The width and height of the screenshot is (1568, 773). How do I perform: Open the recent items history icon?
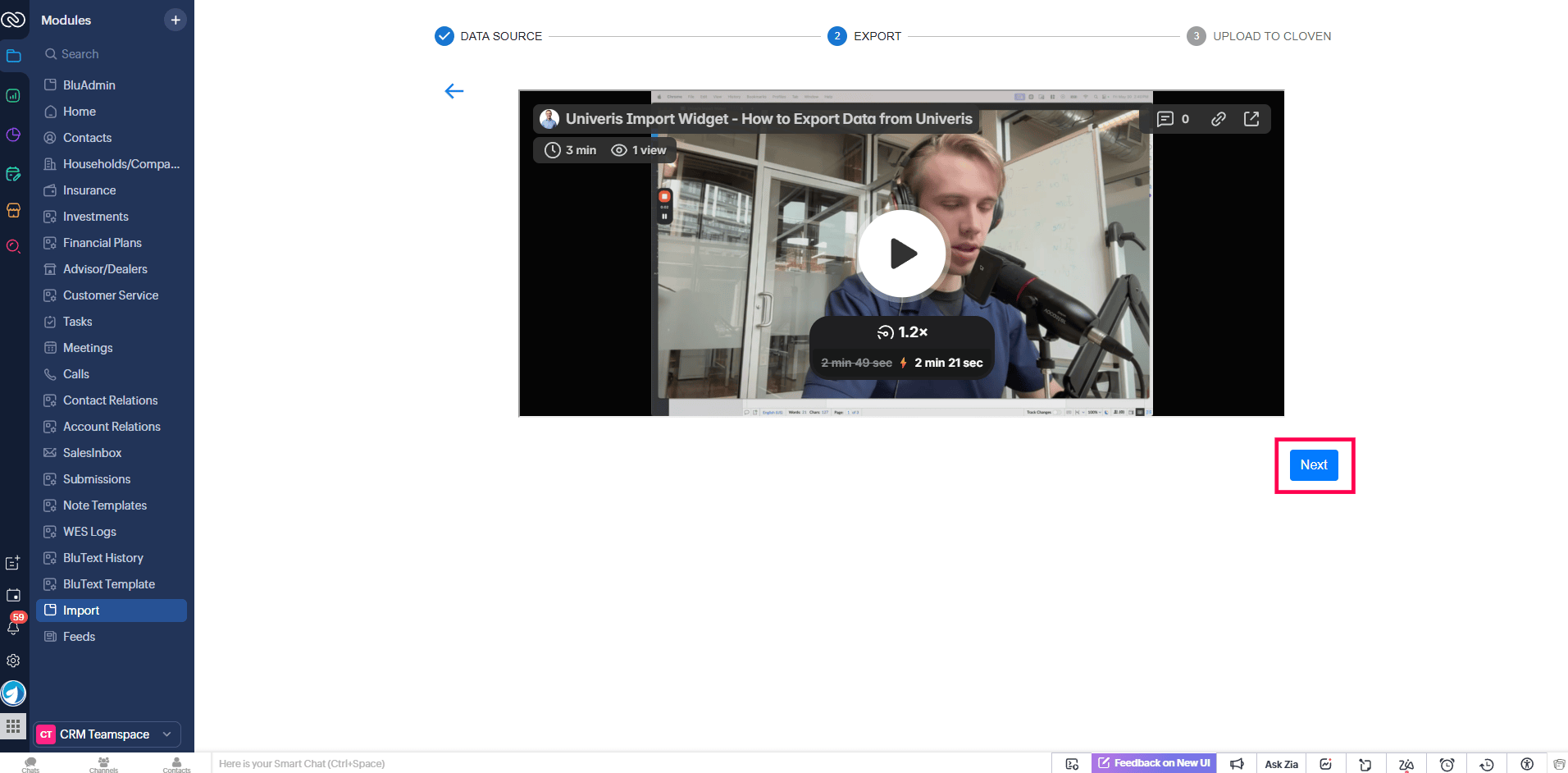click(1487, 764)
